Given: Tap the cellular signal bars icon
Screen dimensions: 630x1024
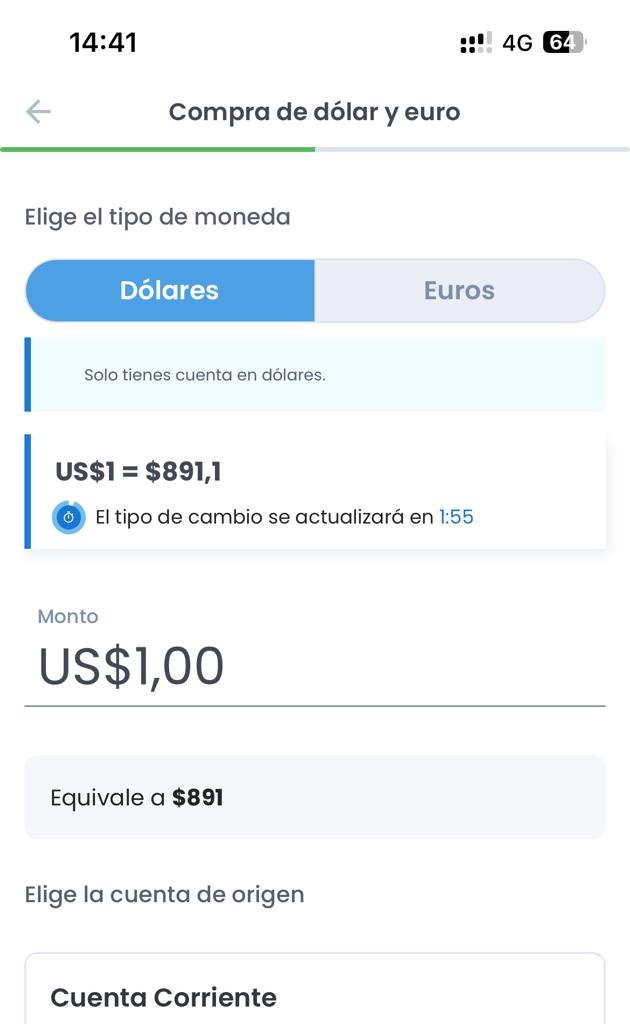Looking at the screenshot, I should 476,43.
